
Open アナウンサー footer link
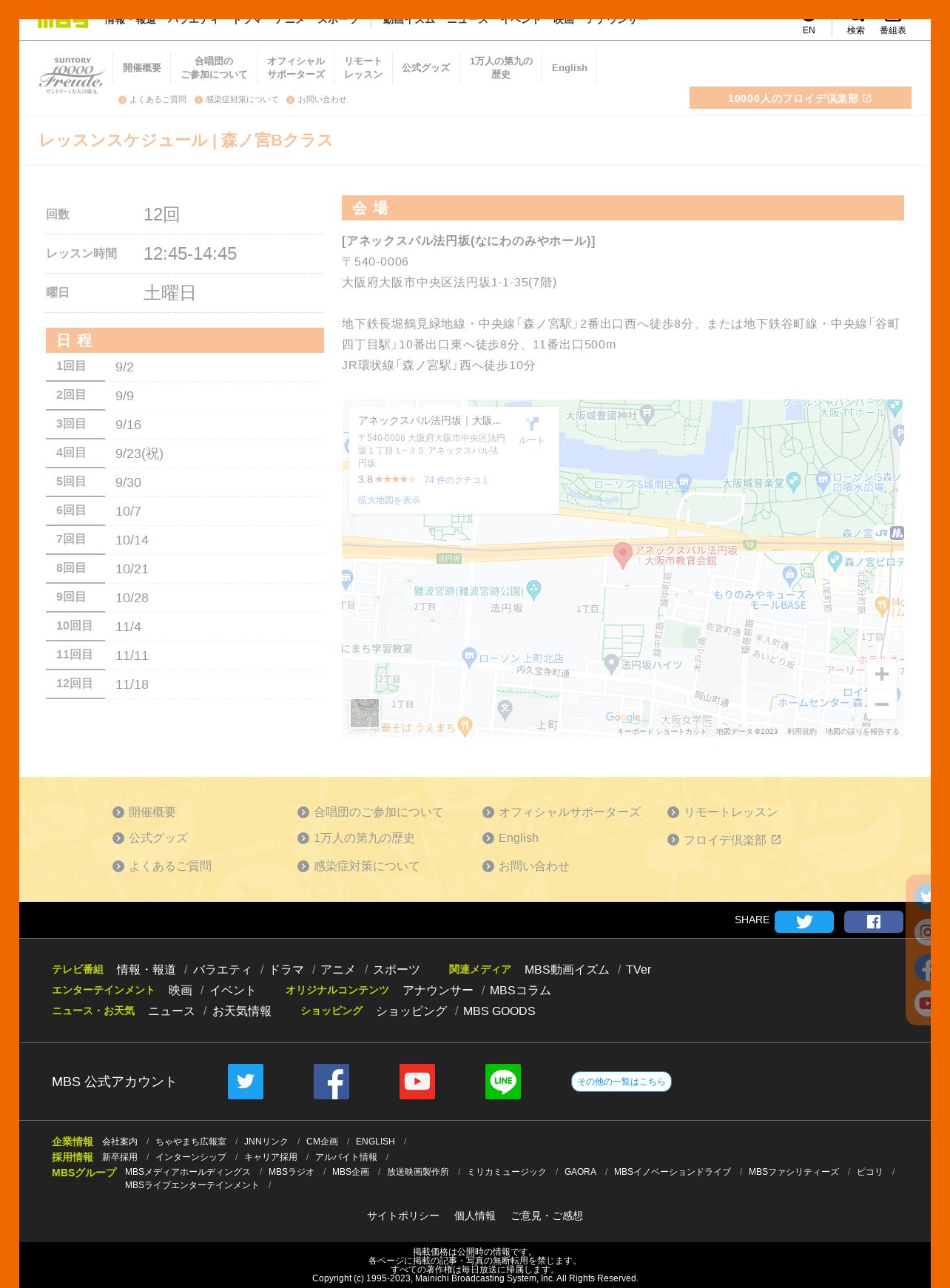coord(438,991)
